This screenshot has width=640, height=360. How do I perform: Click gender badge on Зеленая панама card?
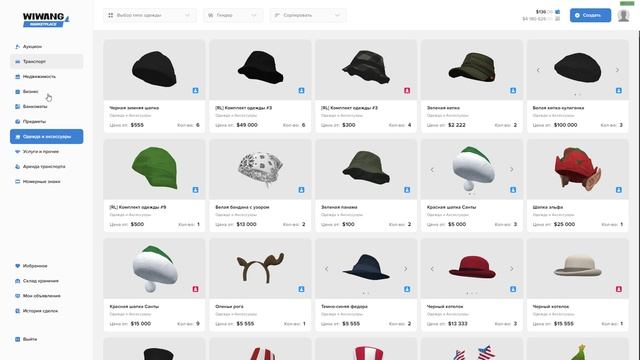(x=407, y=190)
